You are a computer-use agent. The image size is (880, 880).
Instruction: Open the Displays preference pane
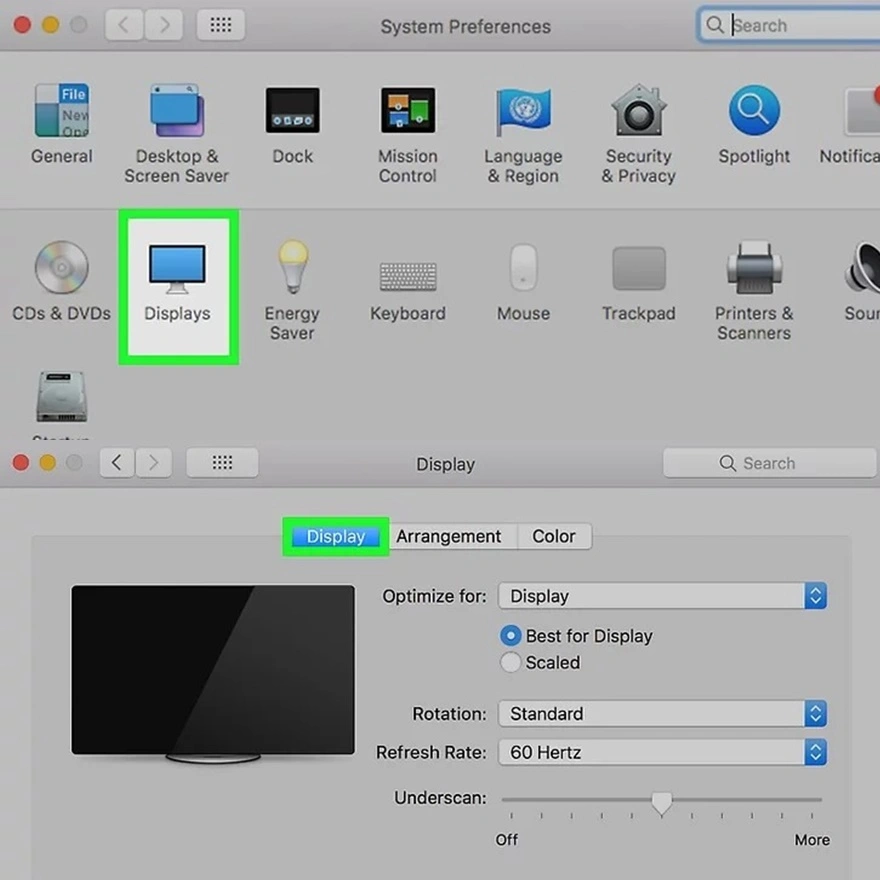tap(177, 270)
